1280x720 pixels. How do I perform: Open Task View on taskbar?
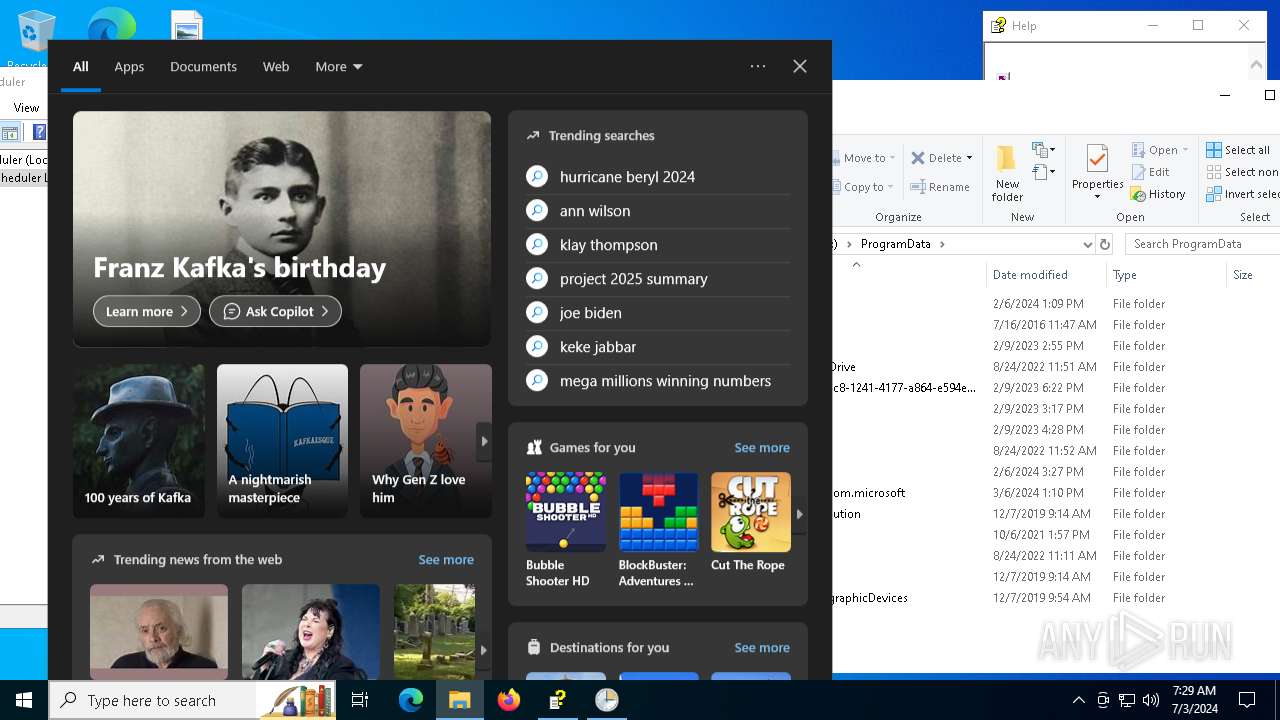click(x=360, y=700)
